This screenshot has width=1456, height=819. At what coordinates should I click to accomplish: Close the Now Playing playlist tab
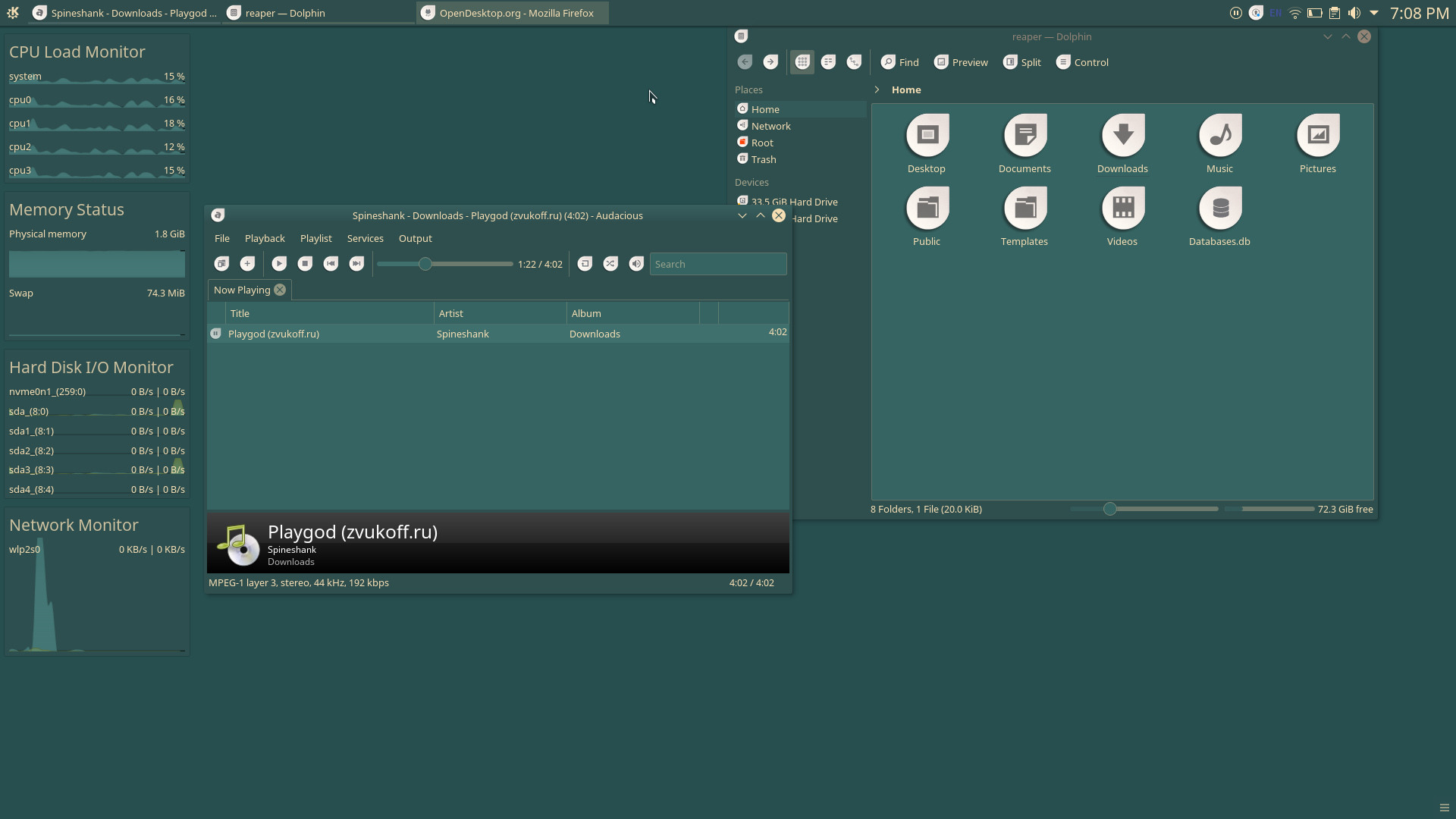(280, 290)
